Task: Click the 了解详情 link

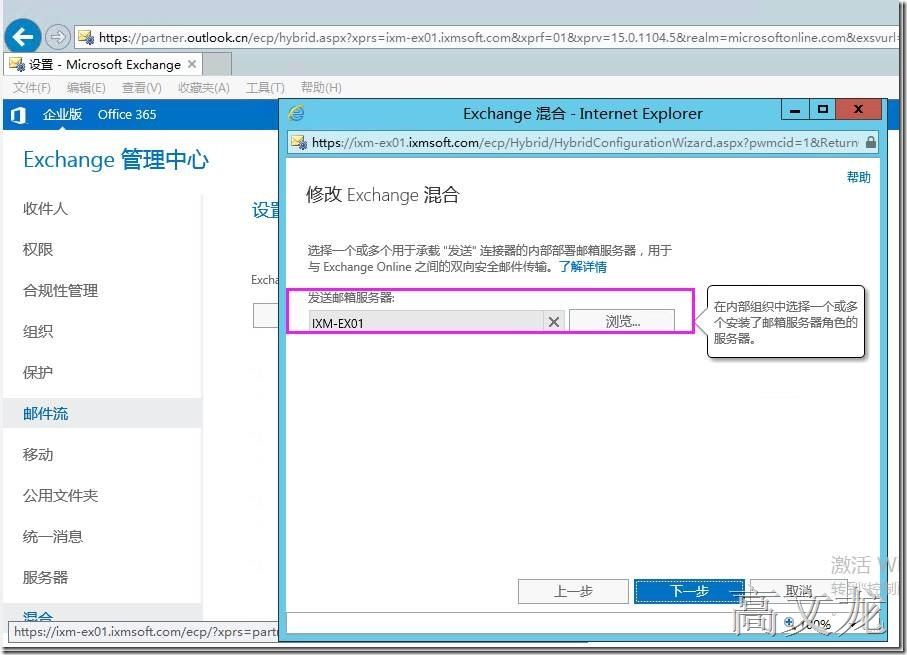Action: [x=582, y=267]
